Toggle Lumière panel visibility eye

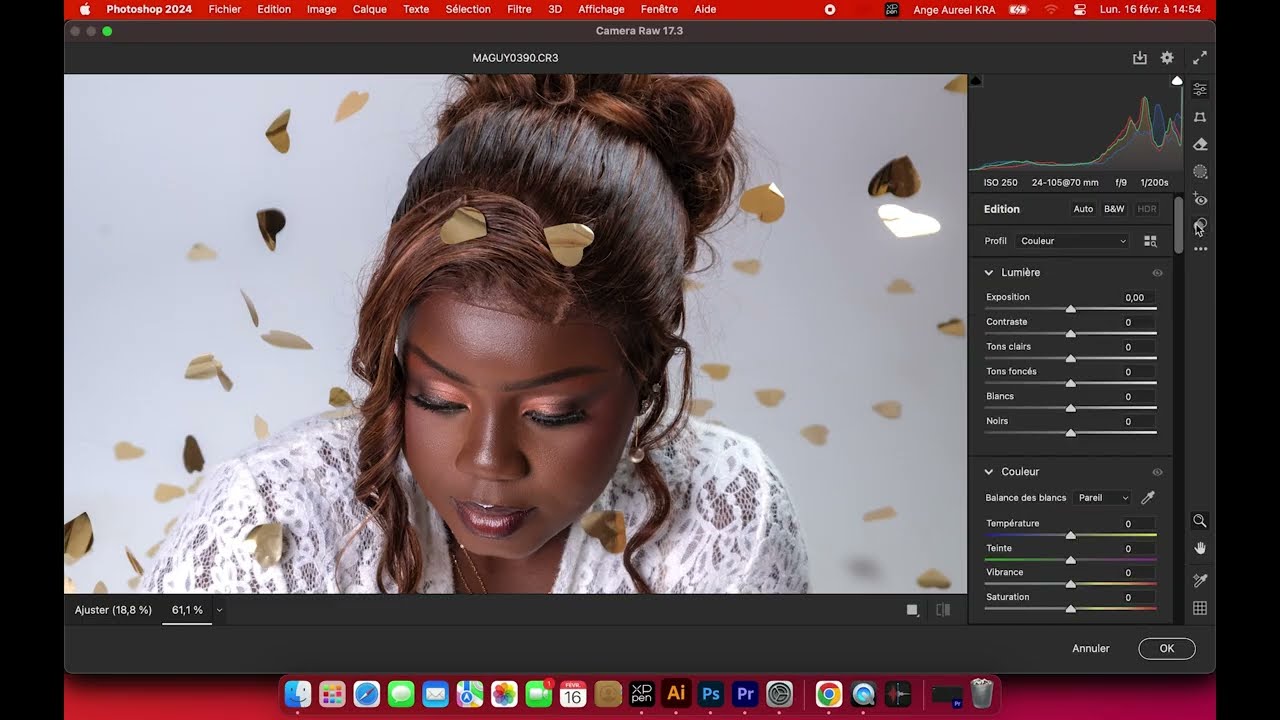tap(1157, 273)
